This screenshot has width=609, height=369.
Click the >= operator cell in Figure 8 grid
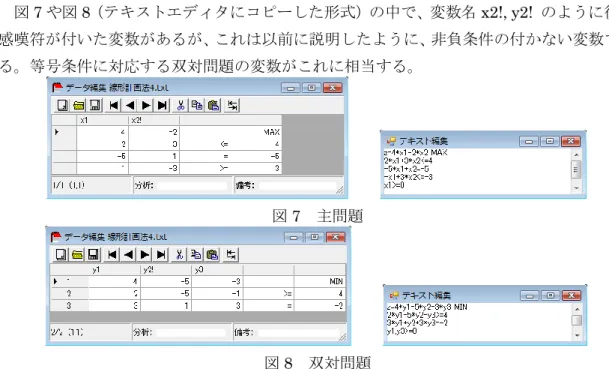(x=268, y=294)
